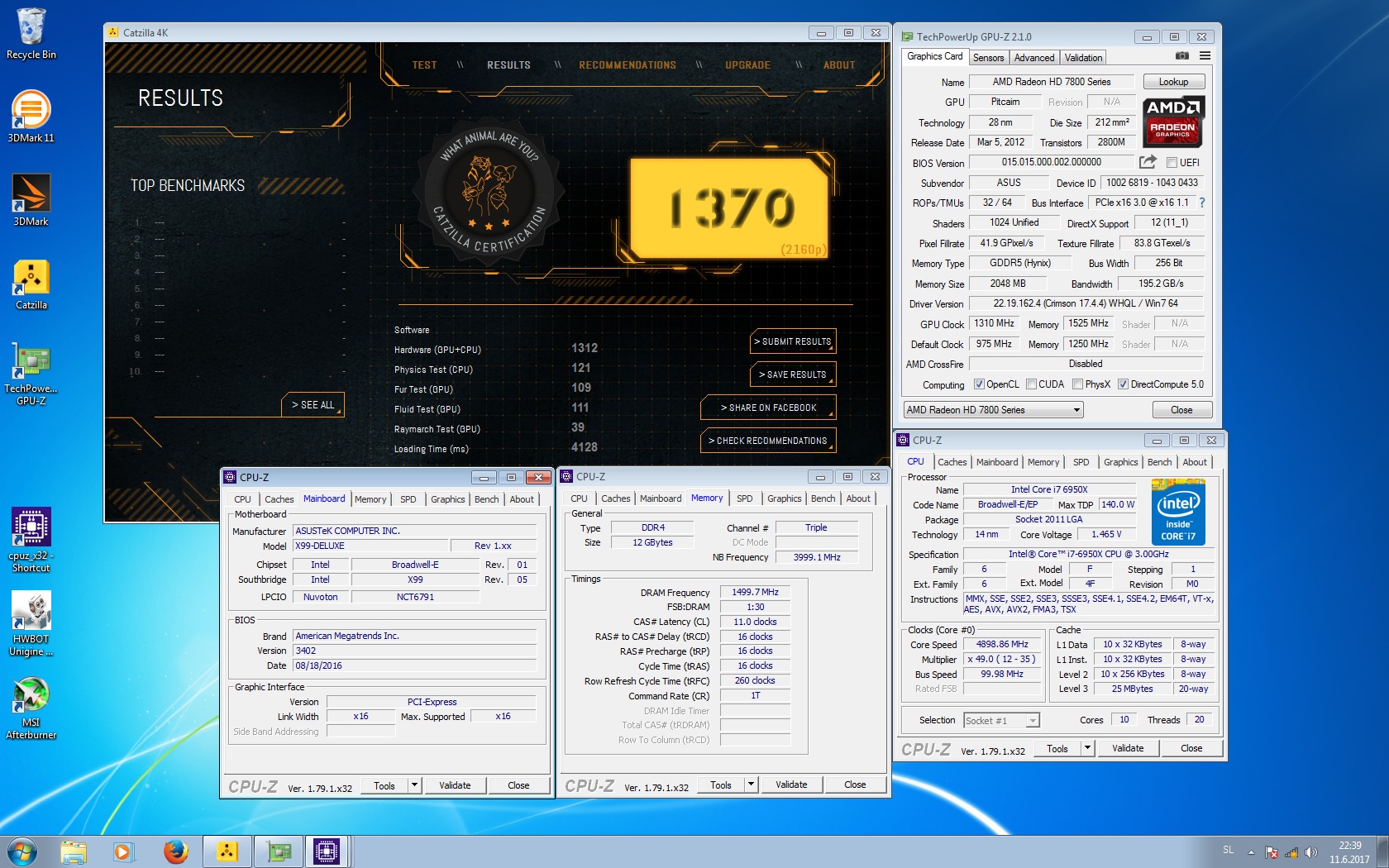Switch to the Sensors tab in GPU-Z

tap(988, 58)
